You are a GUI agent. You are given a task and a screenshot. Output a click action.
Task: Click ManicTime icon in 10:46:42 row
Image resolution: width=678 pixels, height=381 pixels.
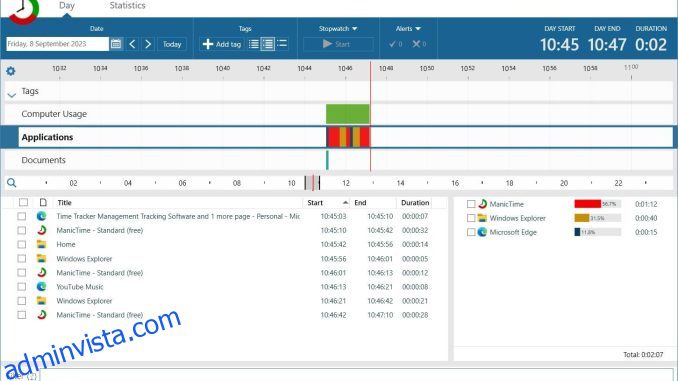[42, 314]
